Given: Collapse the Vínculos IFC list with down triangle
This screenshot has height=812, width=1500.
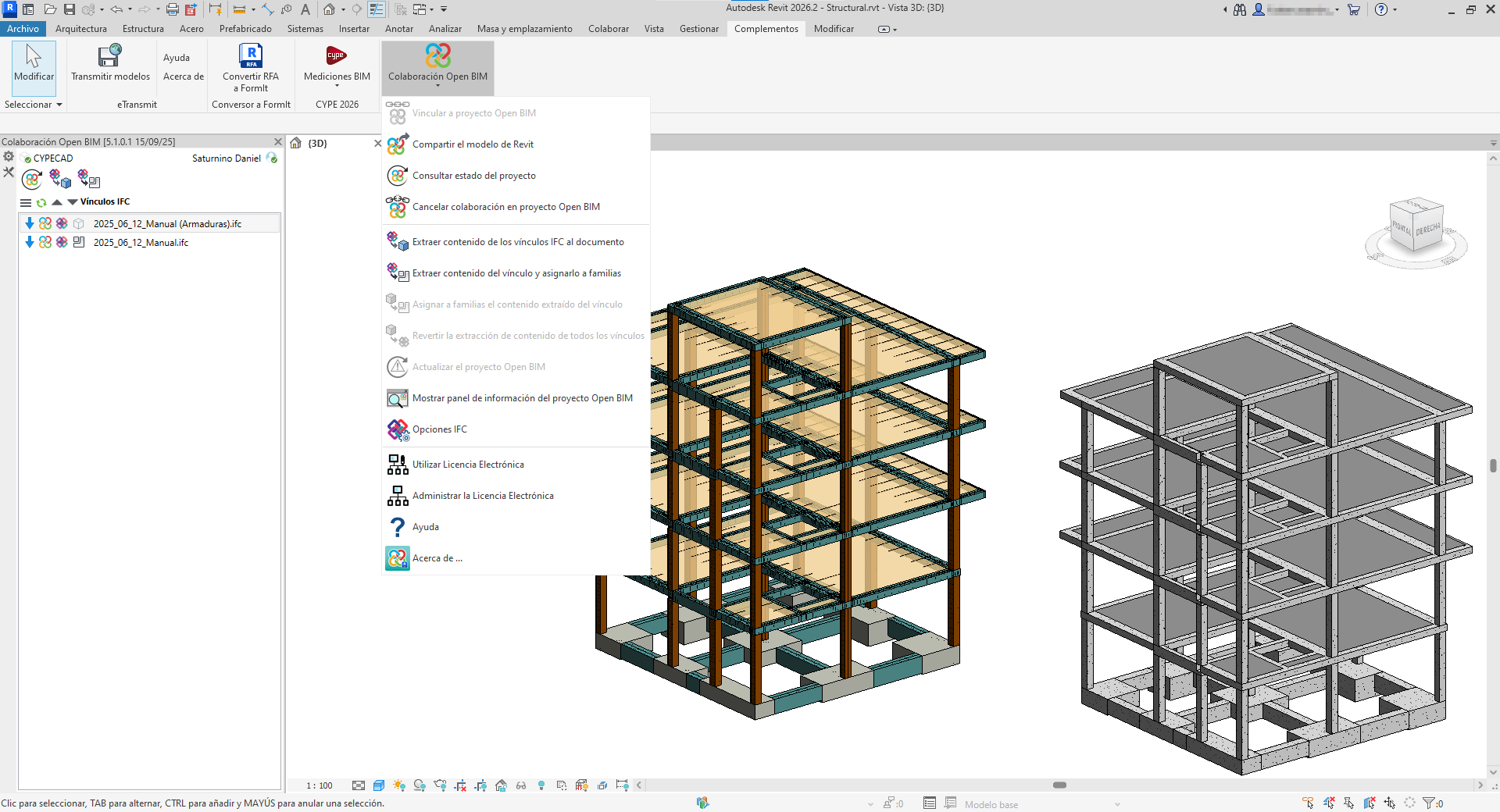Looking at the screenshot, I should (x=73, y=202).
